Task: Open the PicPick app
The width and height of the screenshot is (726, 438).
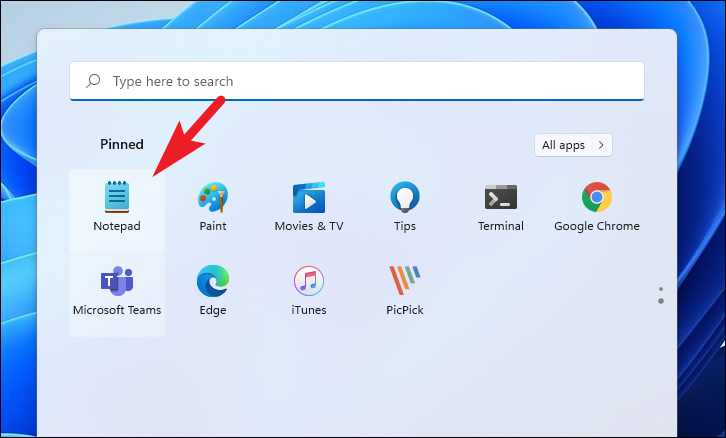Action: (x=405, y=290)
